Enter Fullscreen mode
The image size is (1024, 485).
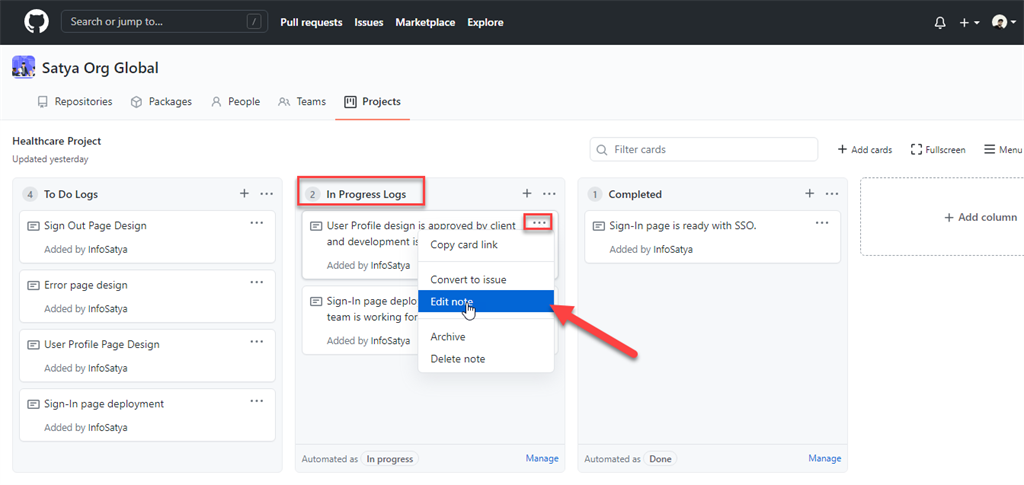[x=938, y=149]
